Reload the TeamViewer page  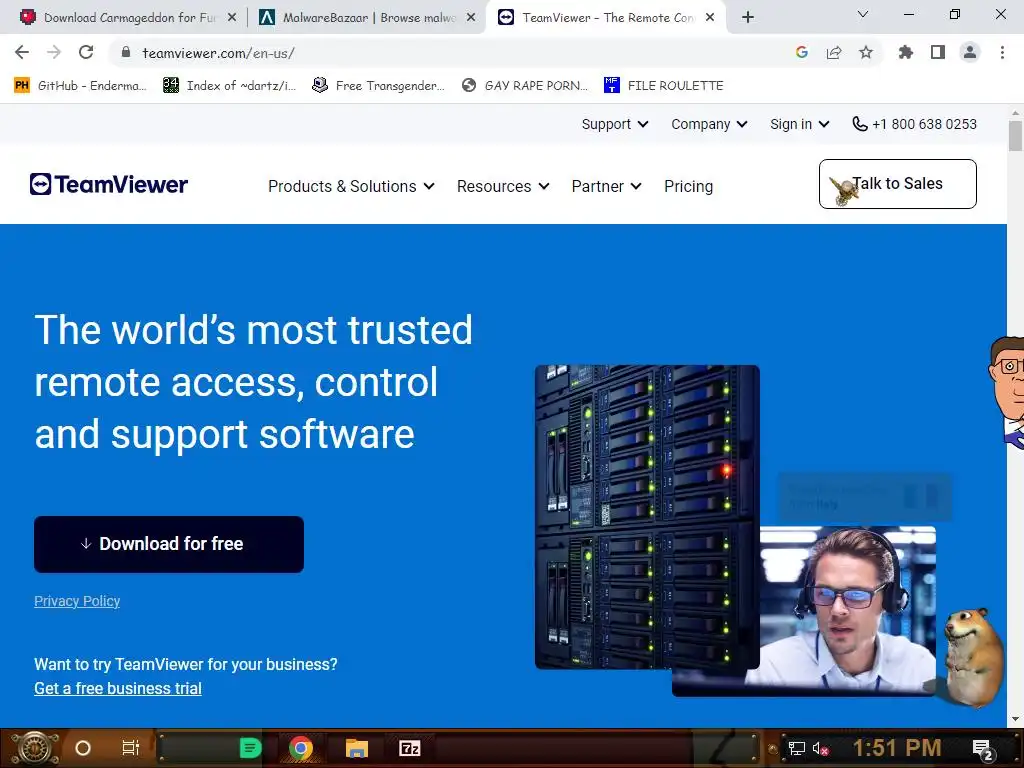[86, 52]
